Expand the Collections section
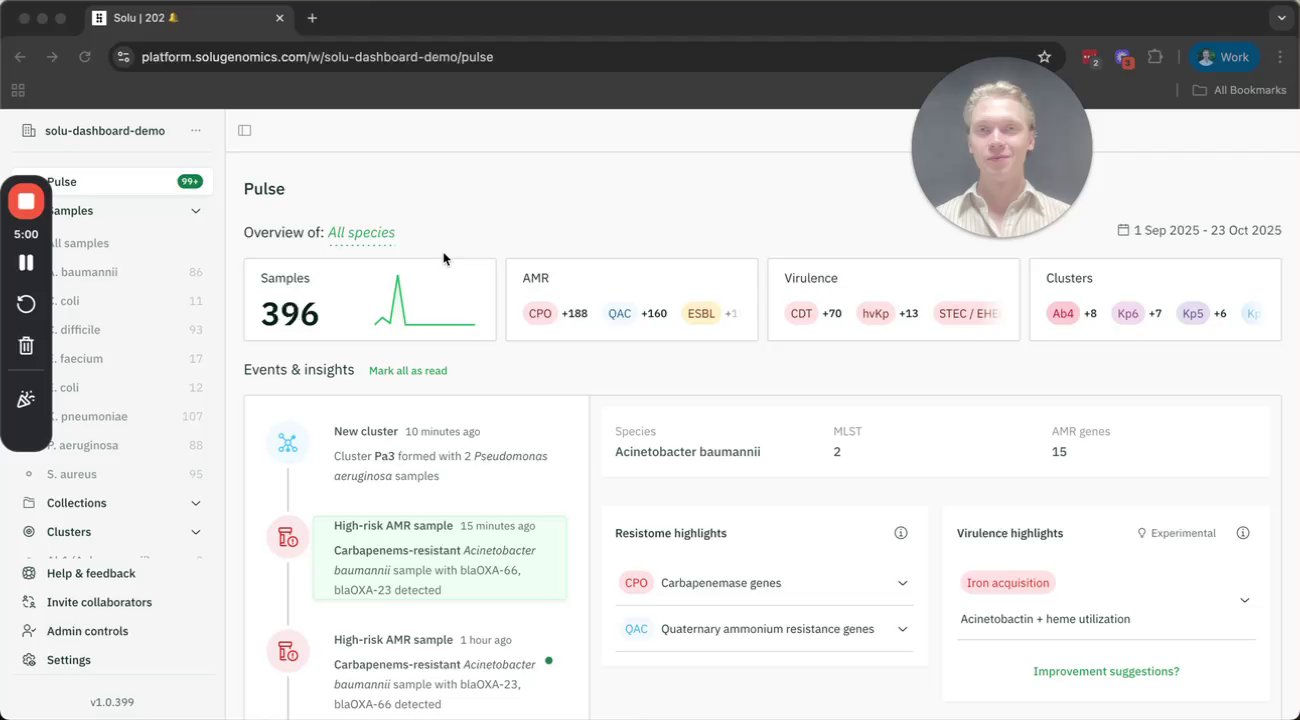This screenshot has height=720, width=1300. point(196,503)
